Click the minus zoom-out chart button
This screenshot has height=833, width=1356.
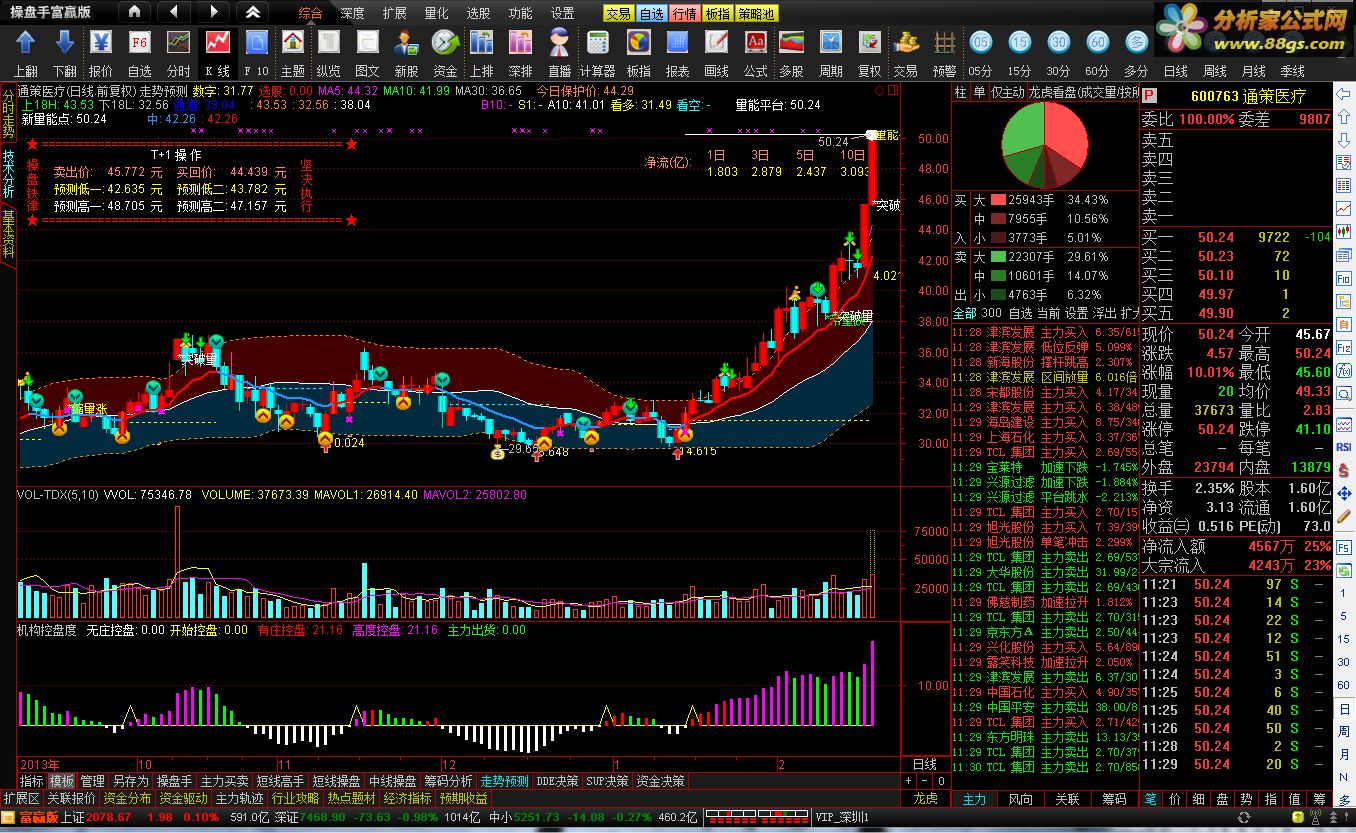tap(923, 780)
